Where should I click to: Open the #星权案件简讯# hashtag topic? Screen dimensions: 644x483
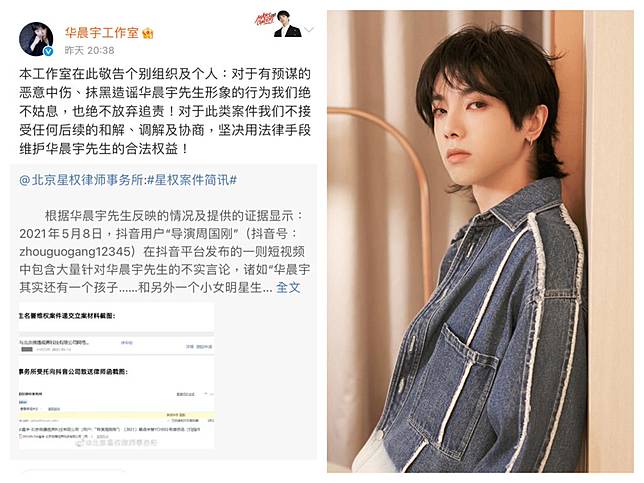point(191,180)
